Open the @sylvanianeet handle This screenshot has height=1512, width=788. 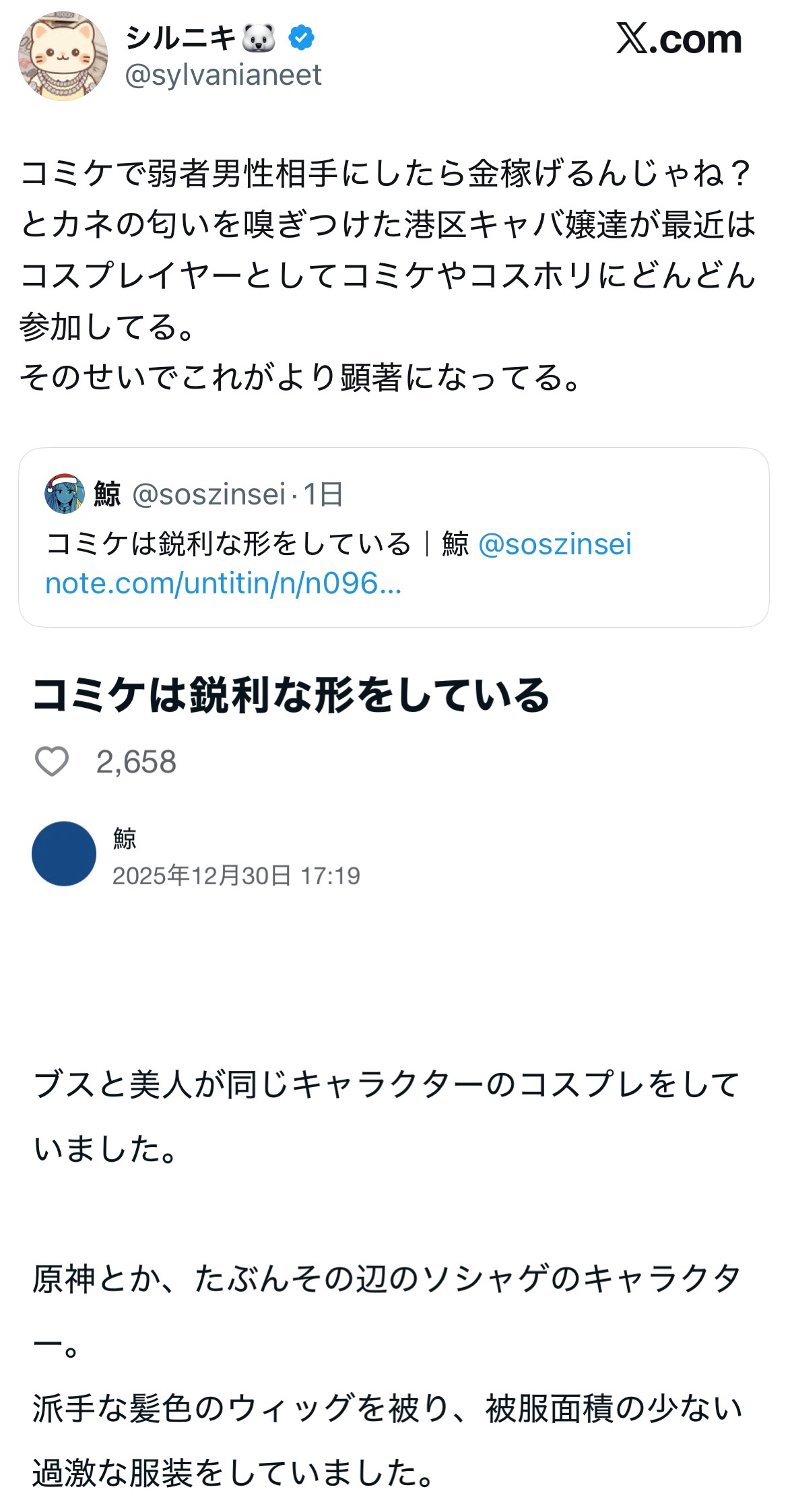[223, 75]
